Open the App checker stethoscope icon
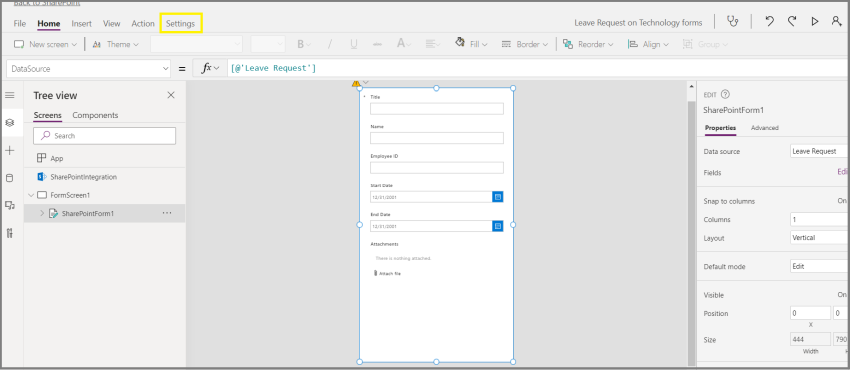 point(733,22)
